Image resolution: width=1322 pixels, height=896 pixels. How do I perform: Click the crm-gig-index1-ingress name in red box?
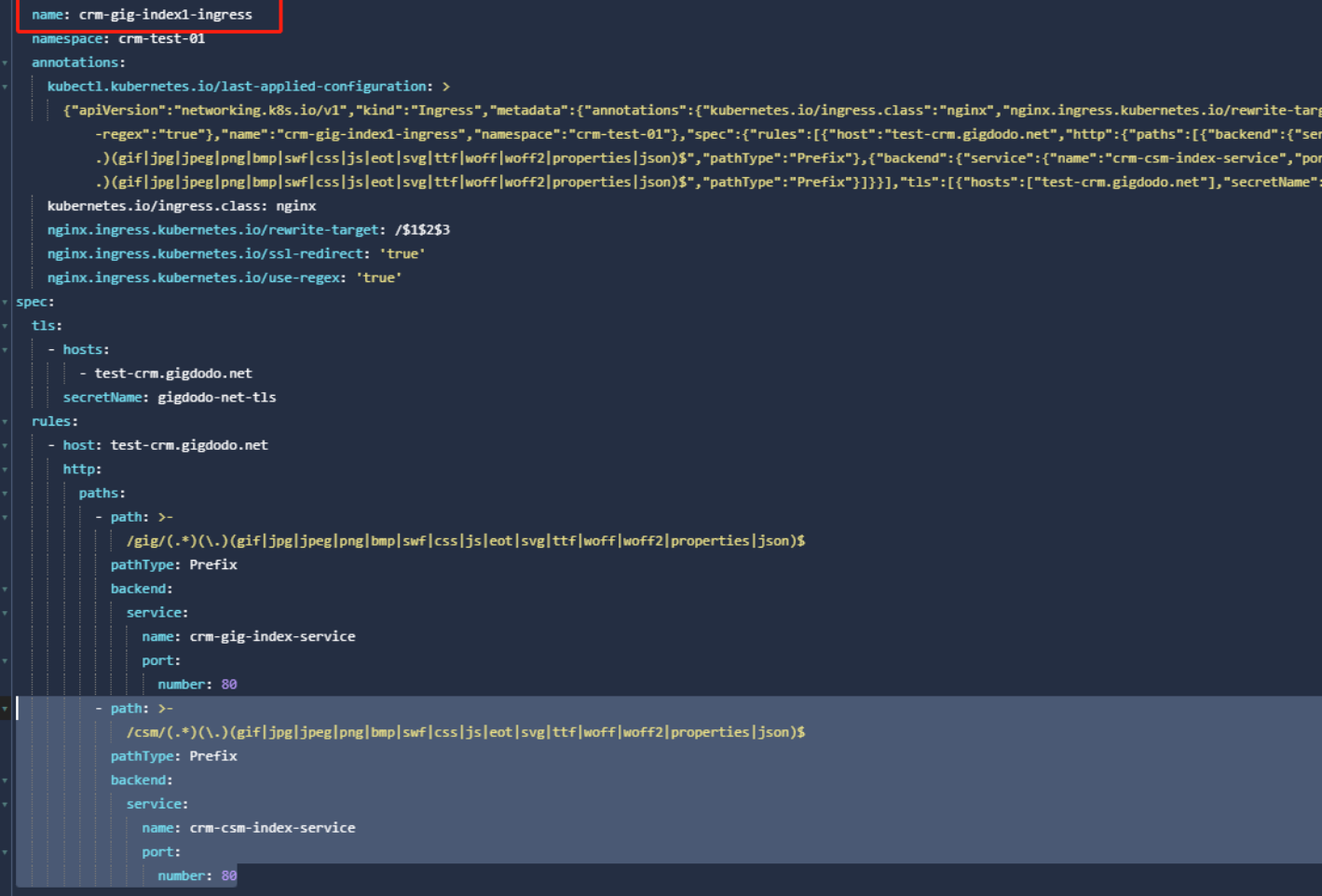[165, 15]
